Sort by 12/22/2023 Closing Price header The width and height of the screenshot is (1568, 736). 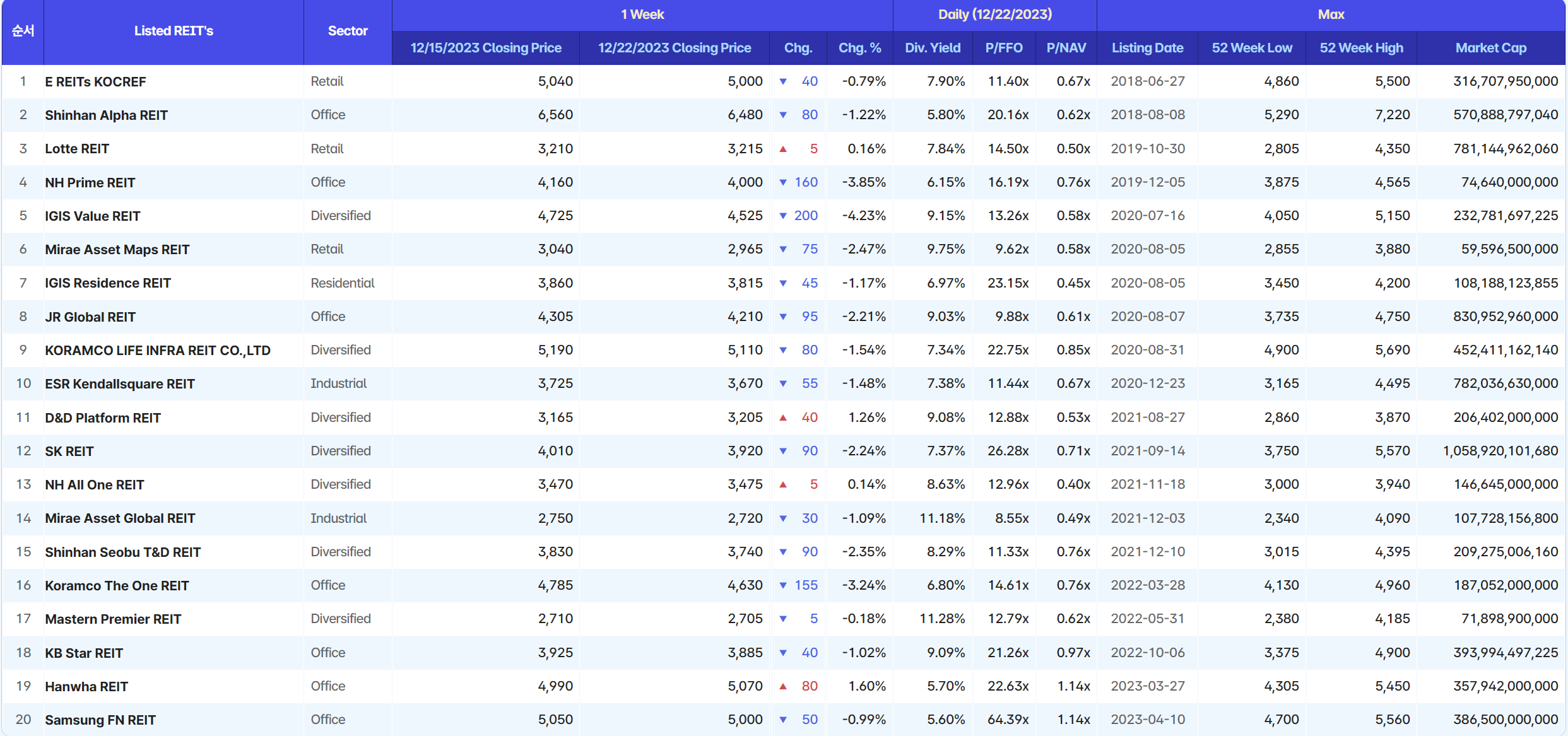click(x=675, y=48)
